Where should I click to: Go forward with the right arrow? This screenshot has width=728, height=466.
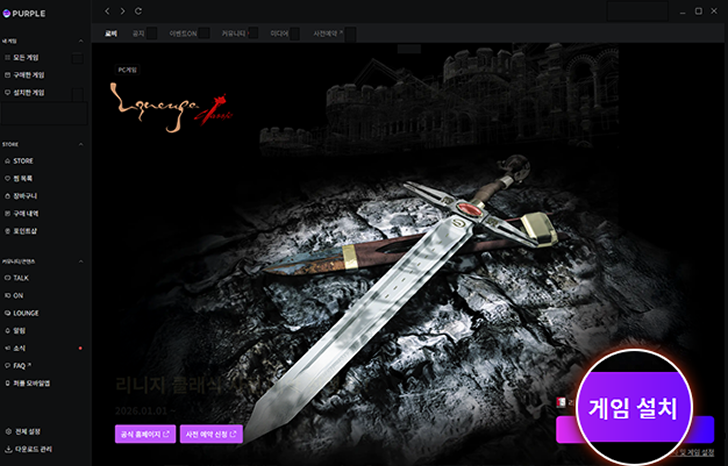pyautogui.click(x=123, y=11)
